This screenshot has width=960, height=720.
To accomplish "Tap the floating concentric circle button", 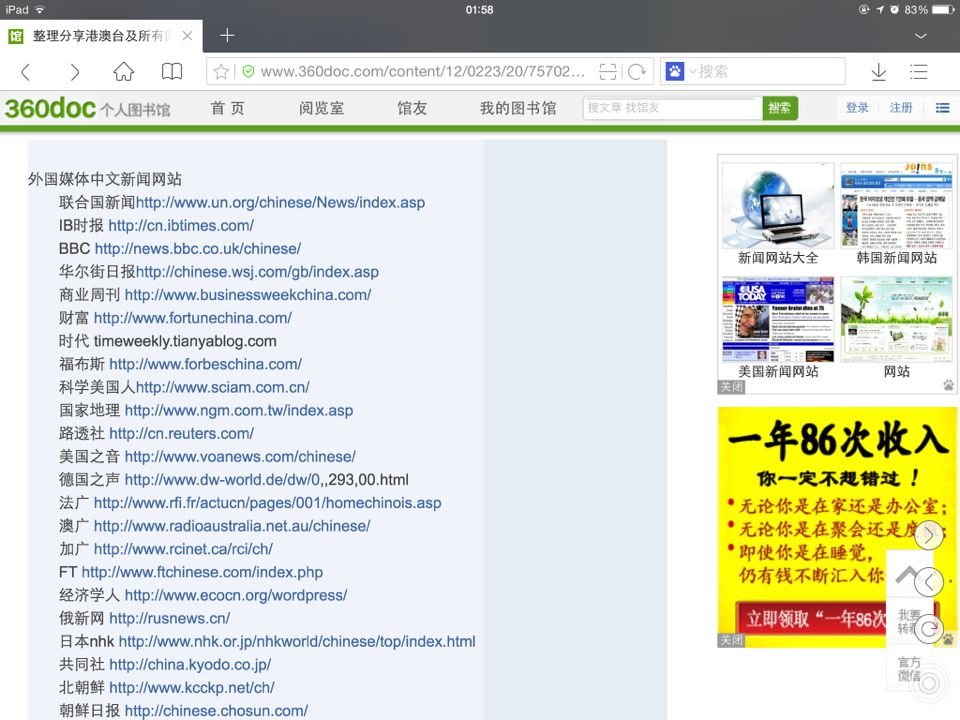I will (x=929, y=683).
